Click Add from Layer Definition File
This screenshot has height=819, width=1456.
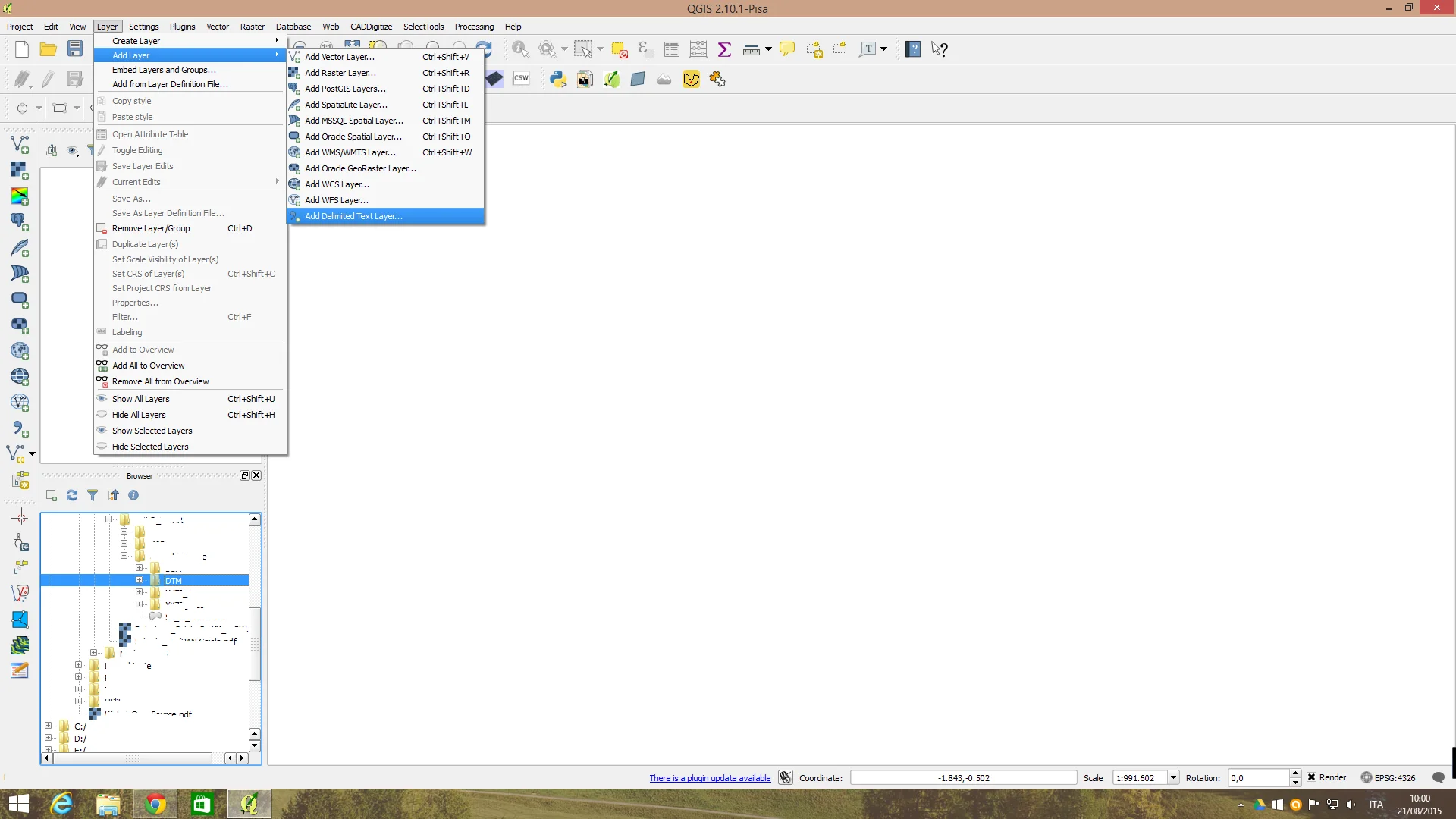pyautogui.click(x=170, y=84)
